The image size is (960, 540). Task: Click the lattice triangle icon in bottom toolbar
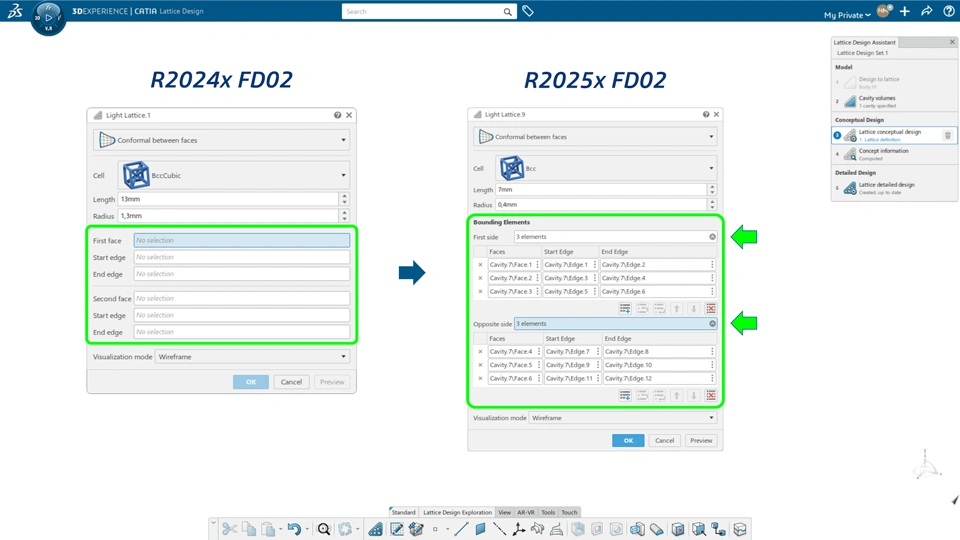tap(375, 529)
